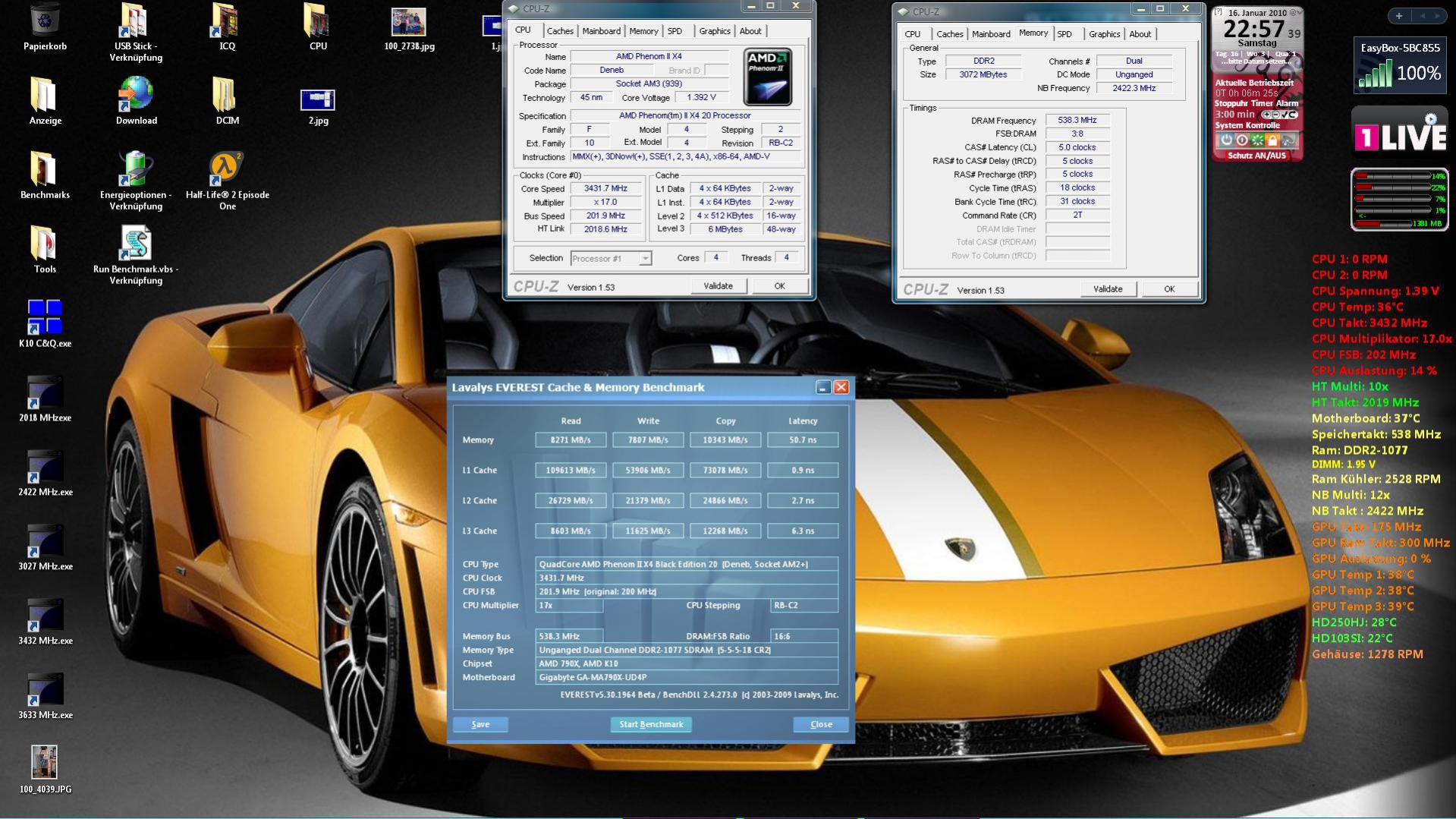Open Graphics tab in the CPU-Z memory timings window
The width and height of the screenshot is (1456, 819).
coord(1104,34)
